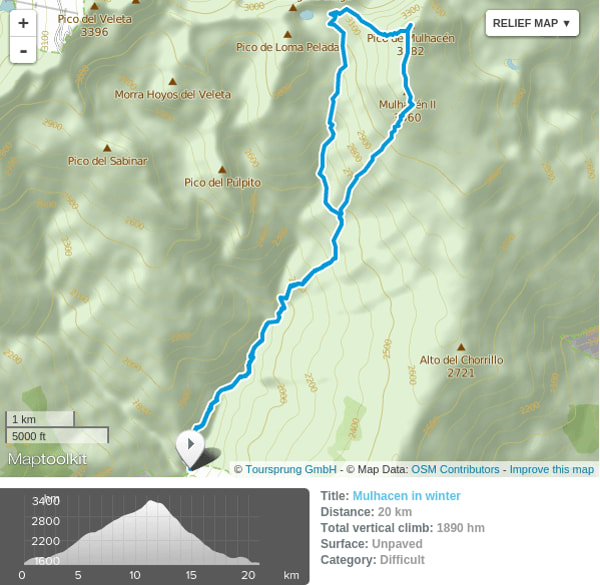
Task: Click the Morra Hoyos del Veleta marker
Action: pyautogui.click(x=173, y=81)
